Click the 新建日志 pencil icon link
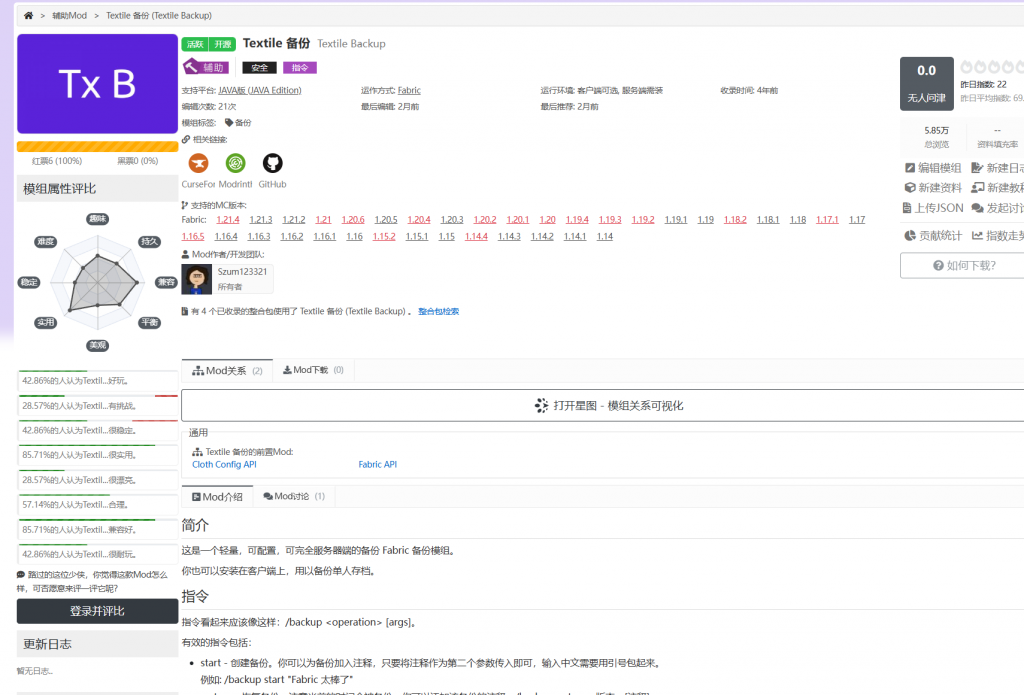 click(997, 168)
